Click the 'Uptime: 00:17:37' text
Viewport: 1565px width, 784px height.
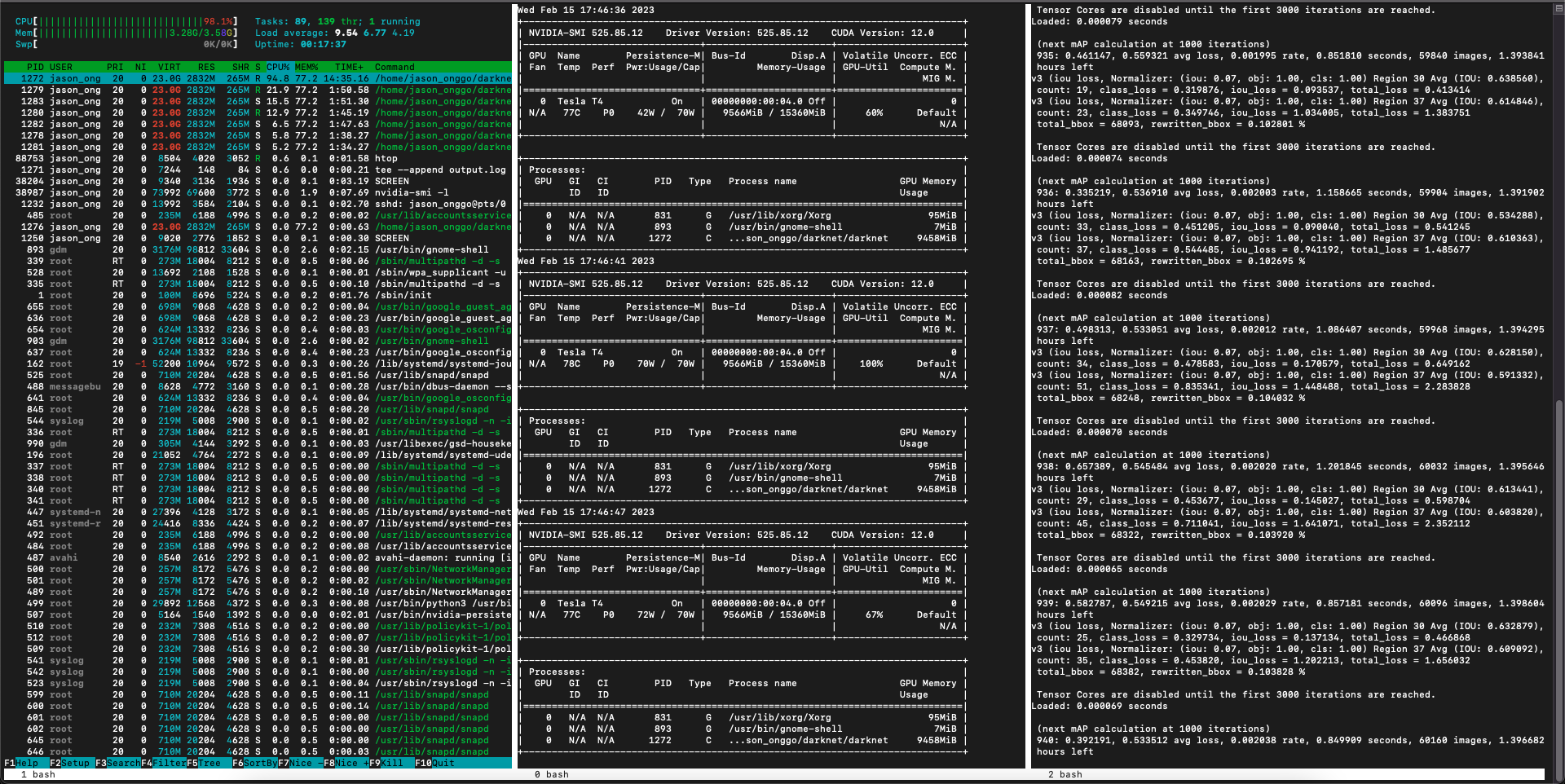(x=301, y=44)
